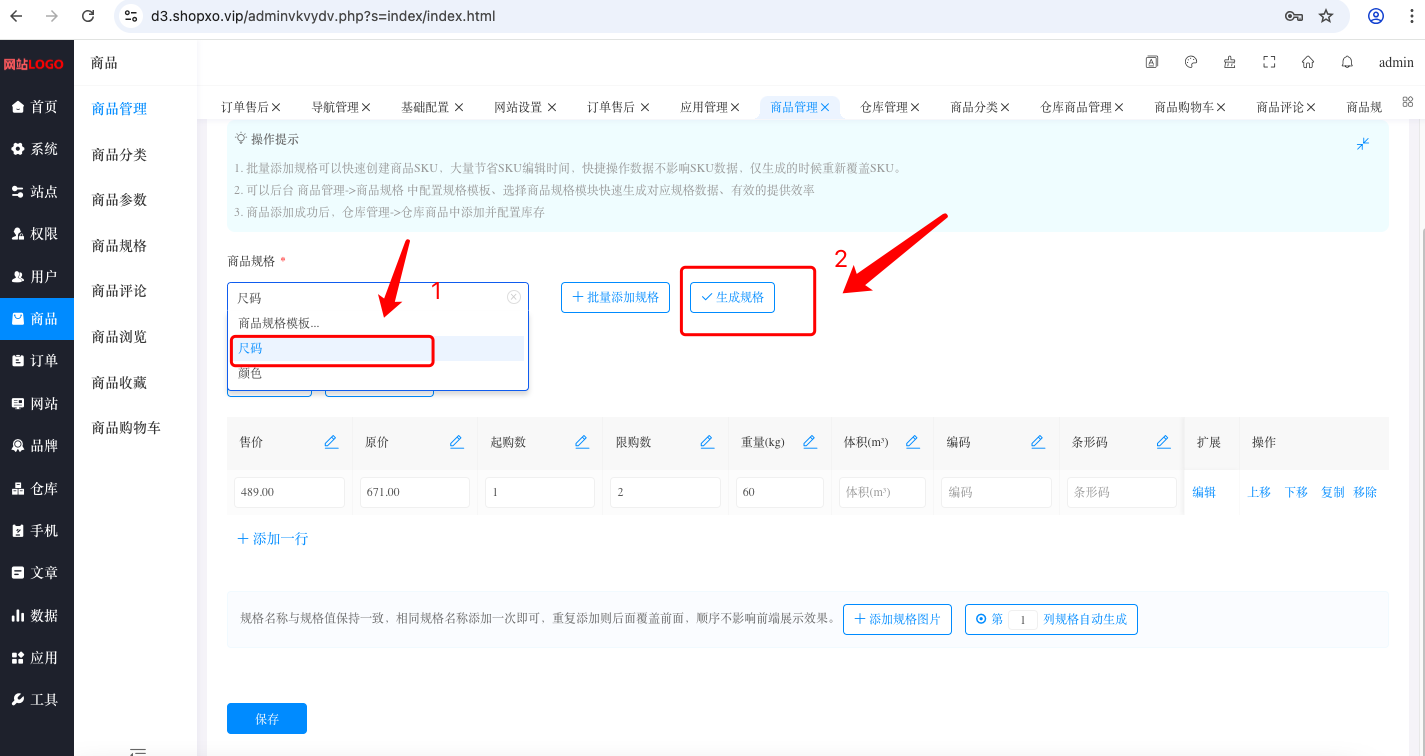Switch to the 导航管理 tab
The image size is (1425, 756).
[334, 107]
